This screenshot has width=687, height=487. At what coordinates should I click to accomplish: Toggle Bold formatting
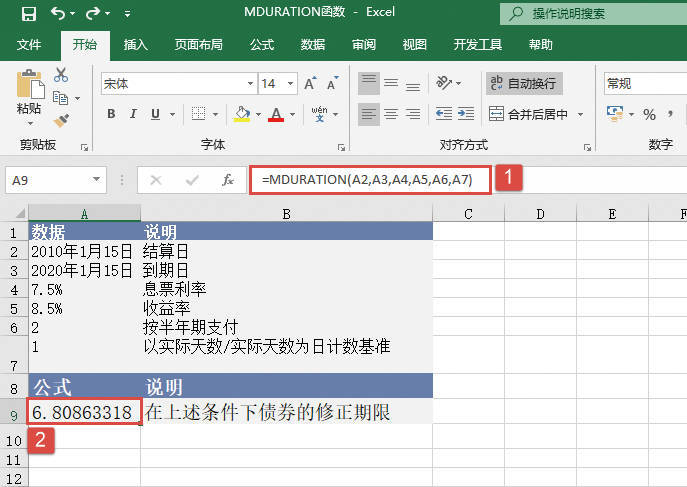click(x=112, y=114)
